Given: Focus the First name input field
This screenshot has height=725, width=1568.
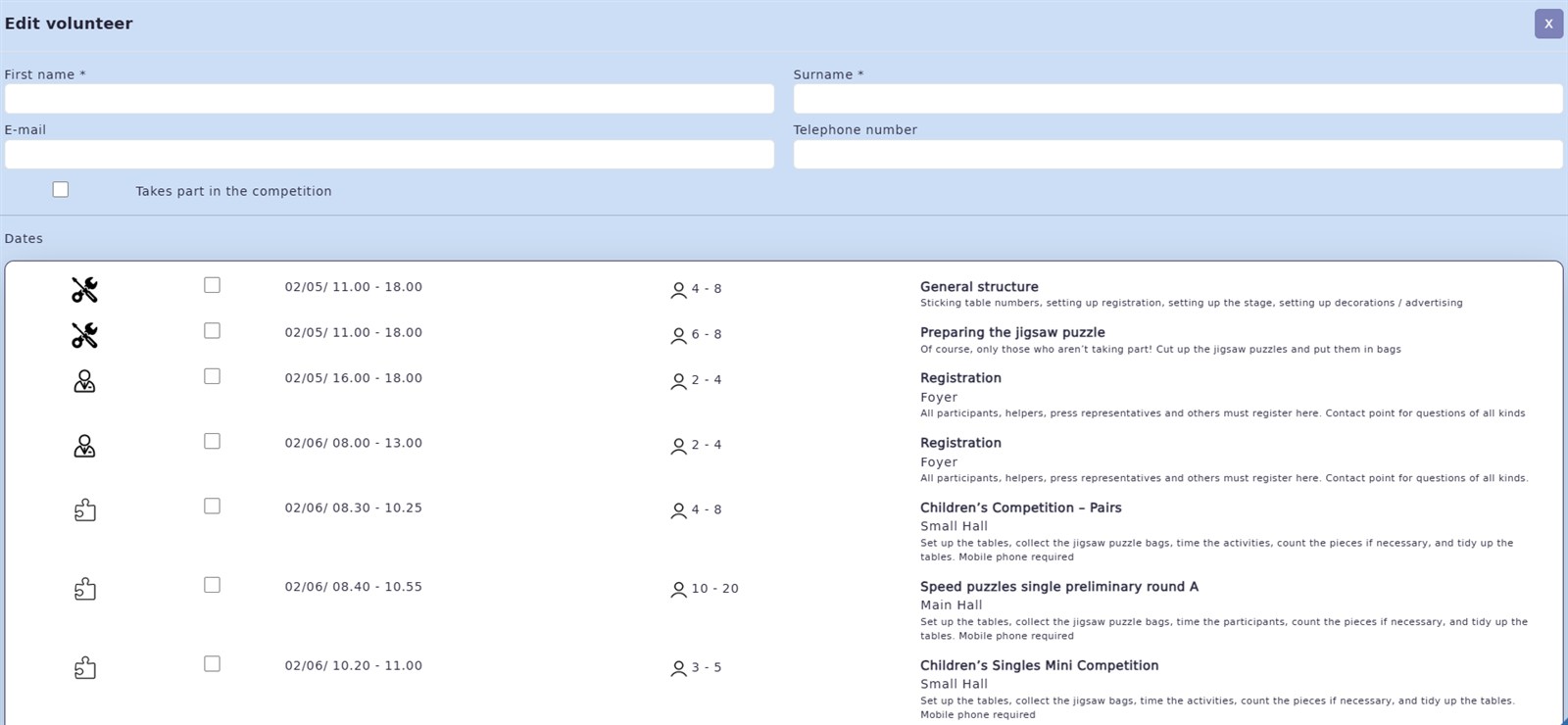Looking at the screenshot, I should tap(389, 99).
